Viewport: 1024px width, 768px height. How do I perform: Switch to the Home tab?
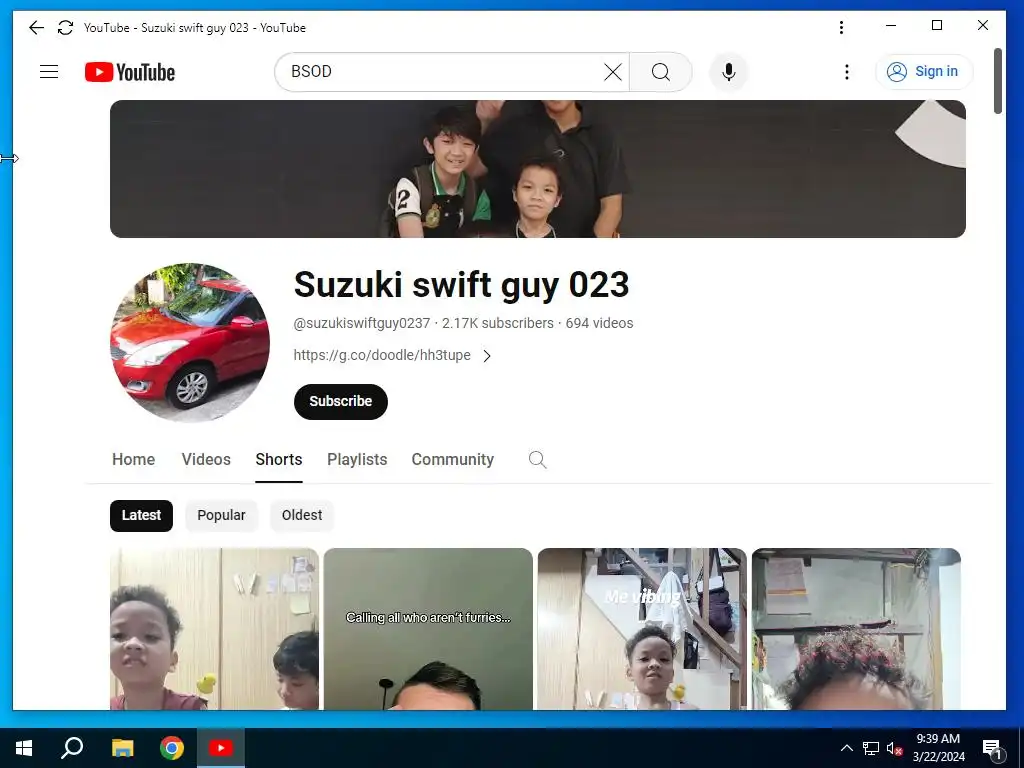[x=133, y=460]
